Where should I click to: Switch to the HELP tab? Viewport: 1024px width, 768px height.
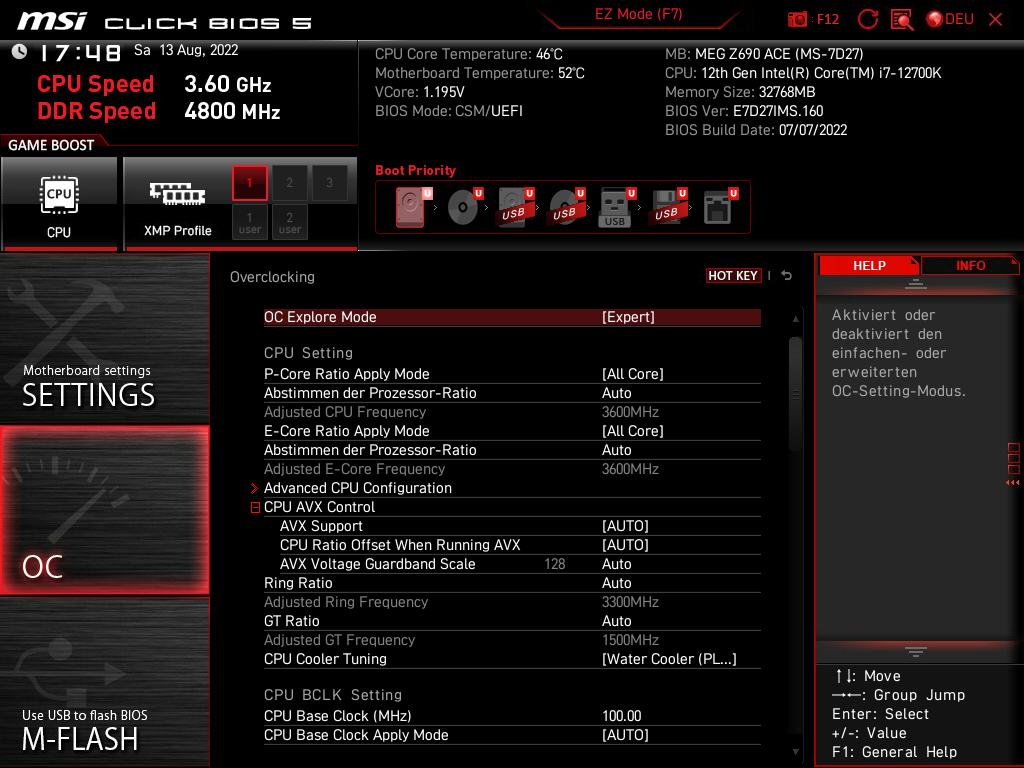869,265
